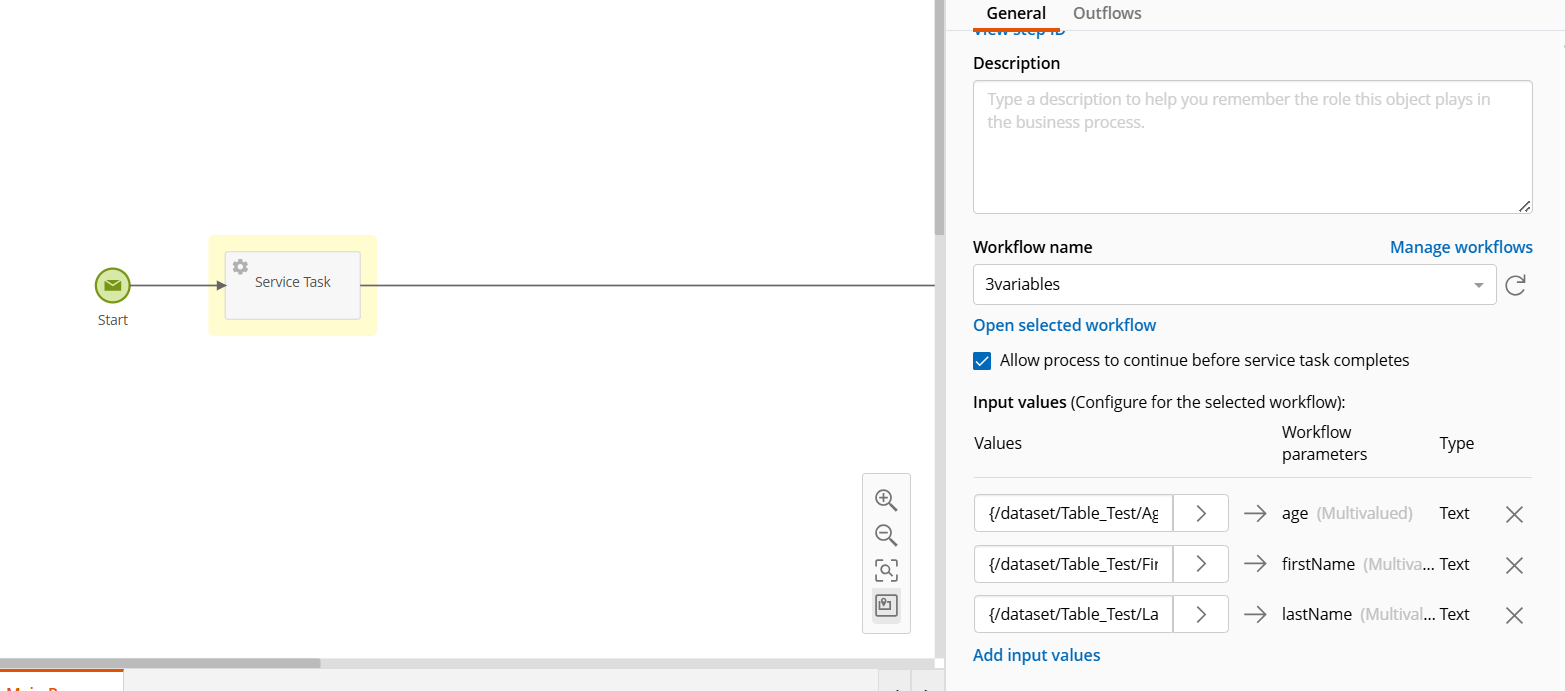Image resolution: width=1565 pixels, height=691 pixels.
Task: Expand value picker for age parameter
Action: click(1200, 514)
